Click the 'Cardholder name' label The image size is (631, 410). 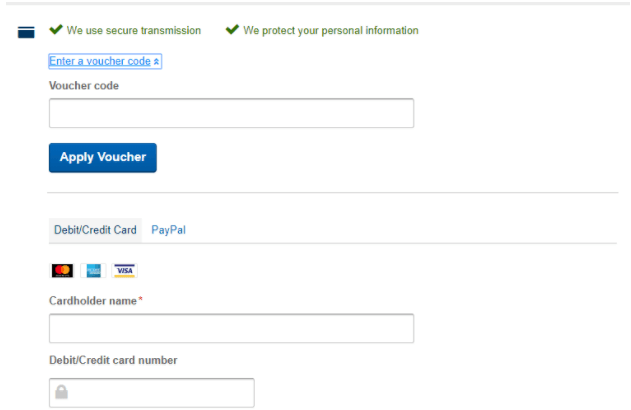[93, 301]
